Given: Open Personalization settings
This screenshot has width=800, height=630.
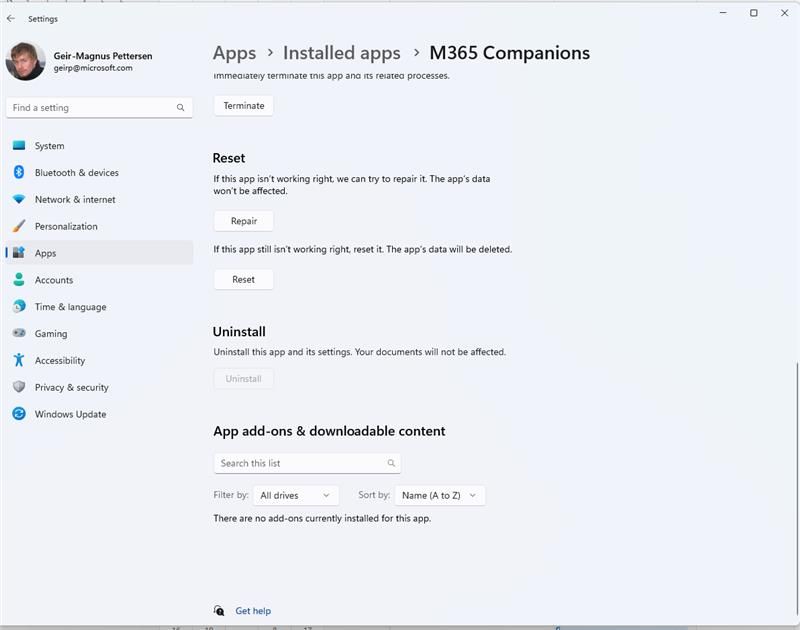Looking at the screenshot, I should click(x=99, y=226).
